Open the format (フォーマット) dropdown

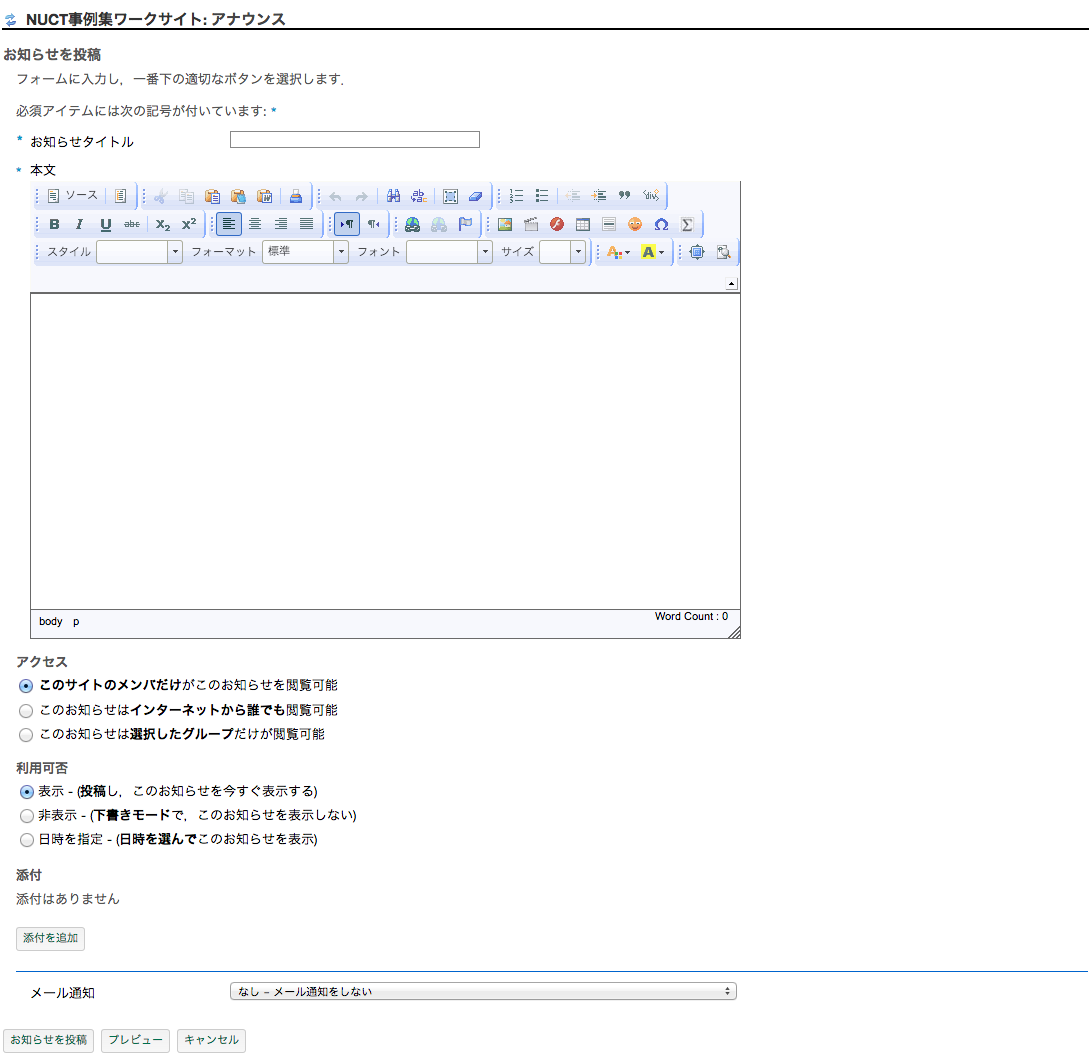tap(305, 252)
